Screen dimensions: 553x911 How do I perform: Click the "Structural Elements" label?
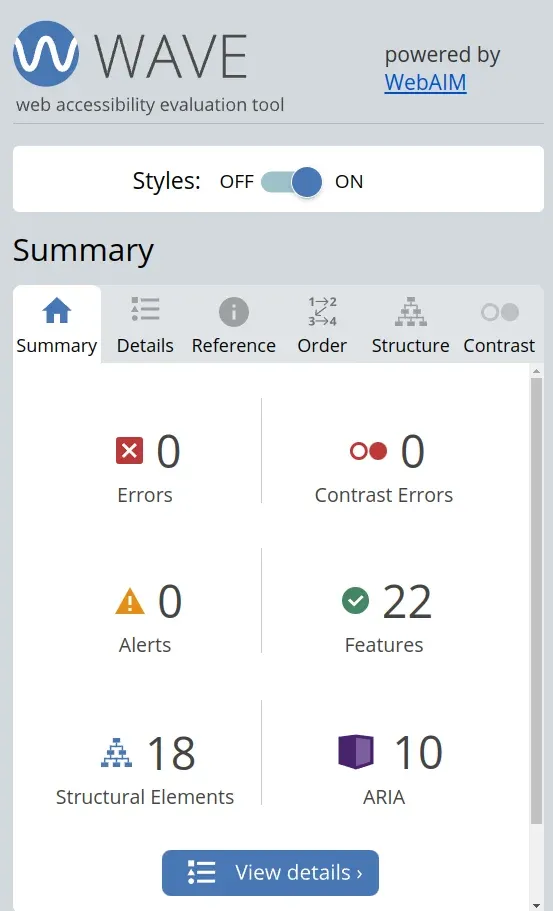(x=145, y=797)
